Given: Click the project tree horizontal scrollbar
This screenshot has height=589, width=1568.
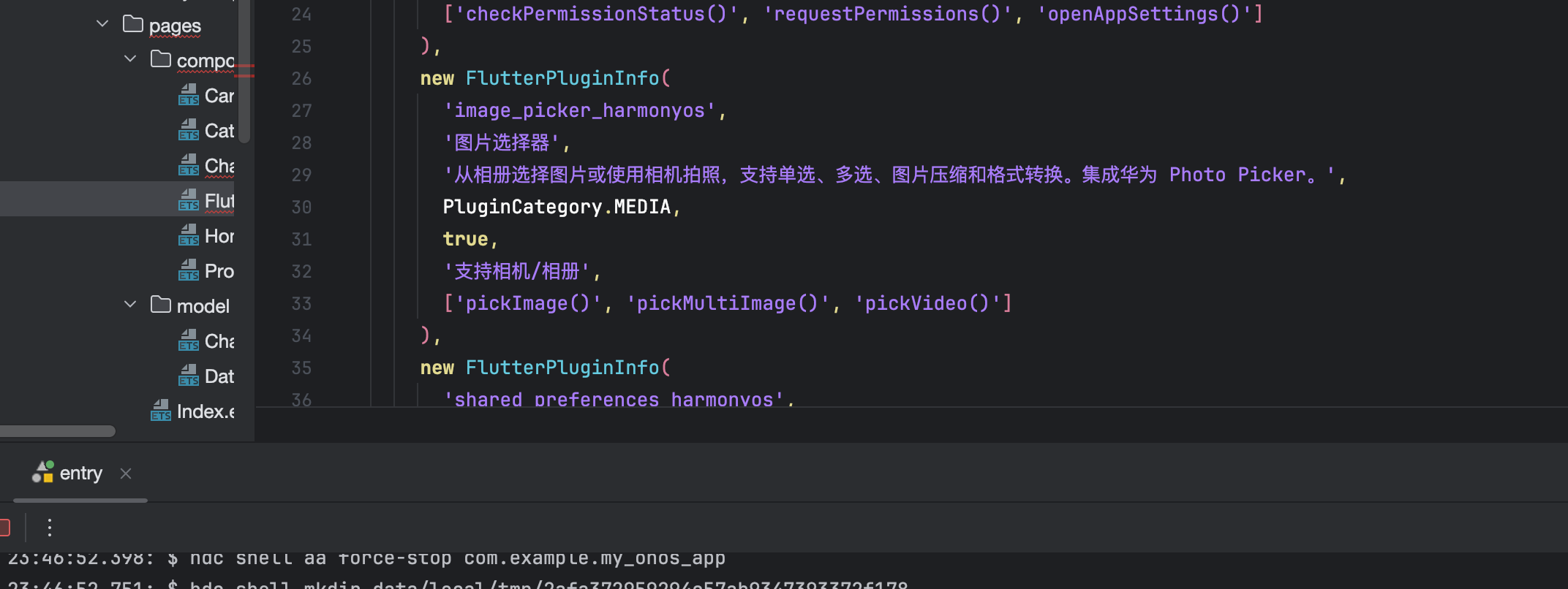Looking at the screenshot, I should (58, 431).
